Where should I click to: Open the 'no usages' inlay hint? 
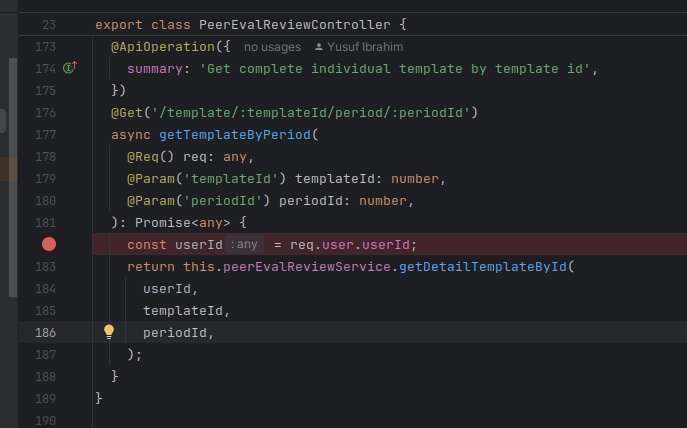(272, 47)
